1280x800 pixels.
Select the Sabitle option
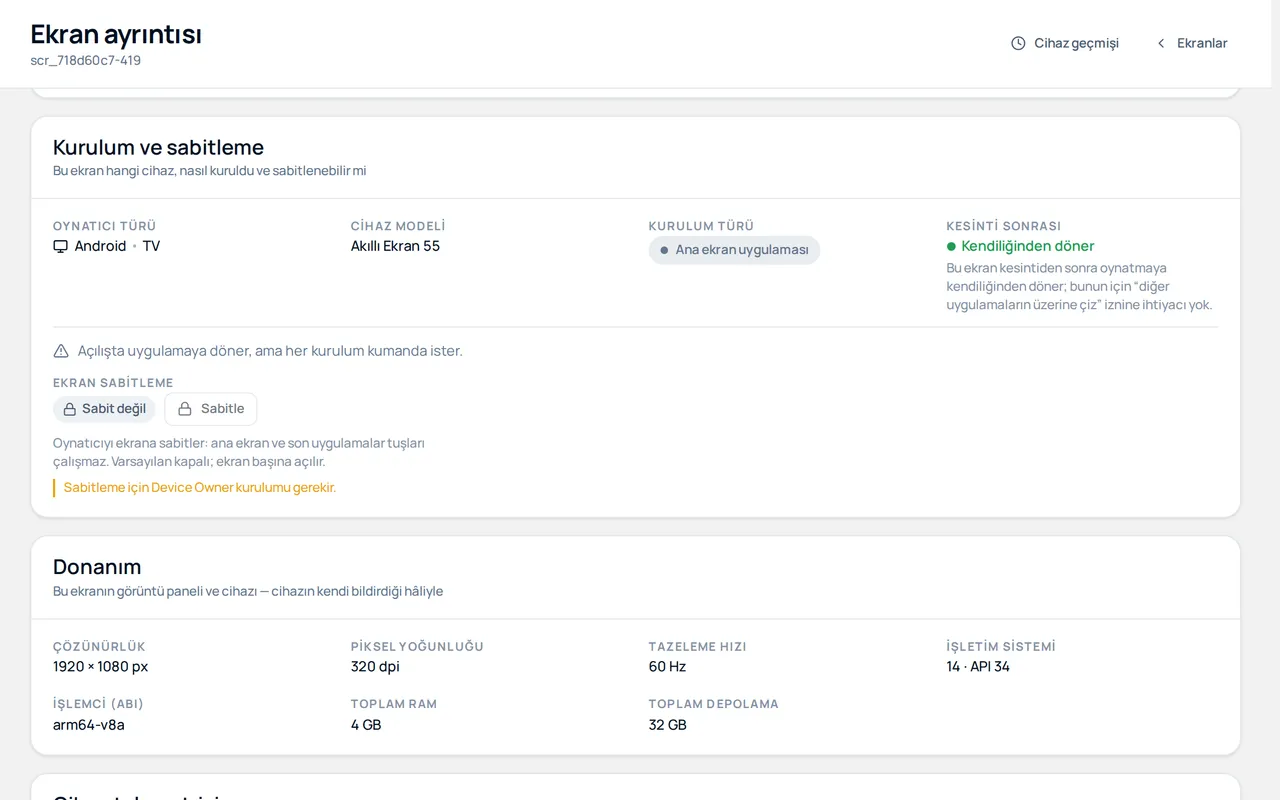[211, 409]
